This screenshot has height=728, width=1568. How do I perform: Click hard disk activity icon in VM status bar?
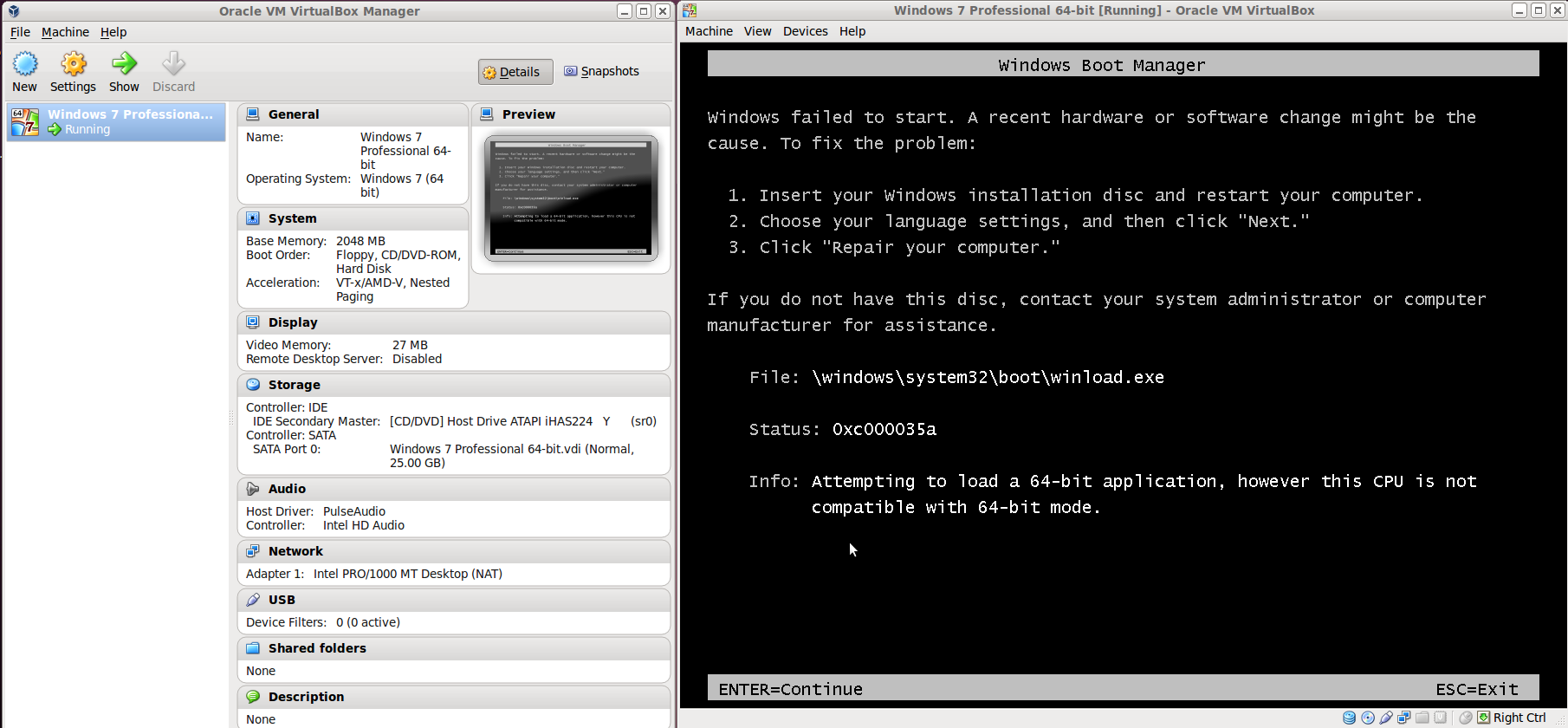pyautogui.click(x=1349, y=718)
